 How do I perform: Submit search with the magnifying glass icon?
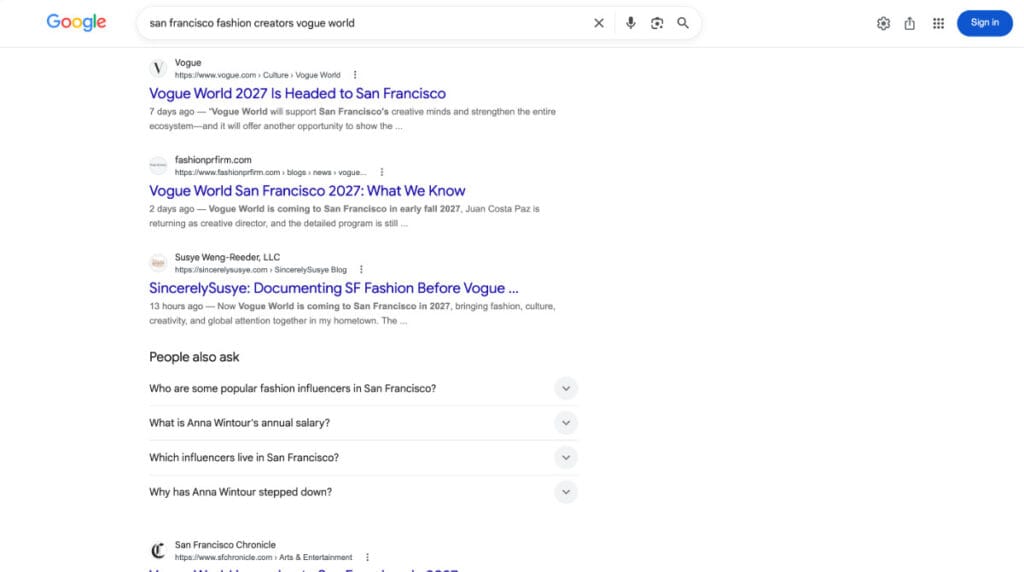pos(682,23)
